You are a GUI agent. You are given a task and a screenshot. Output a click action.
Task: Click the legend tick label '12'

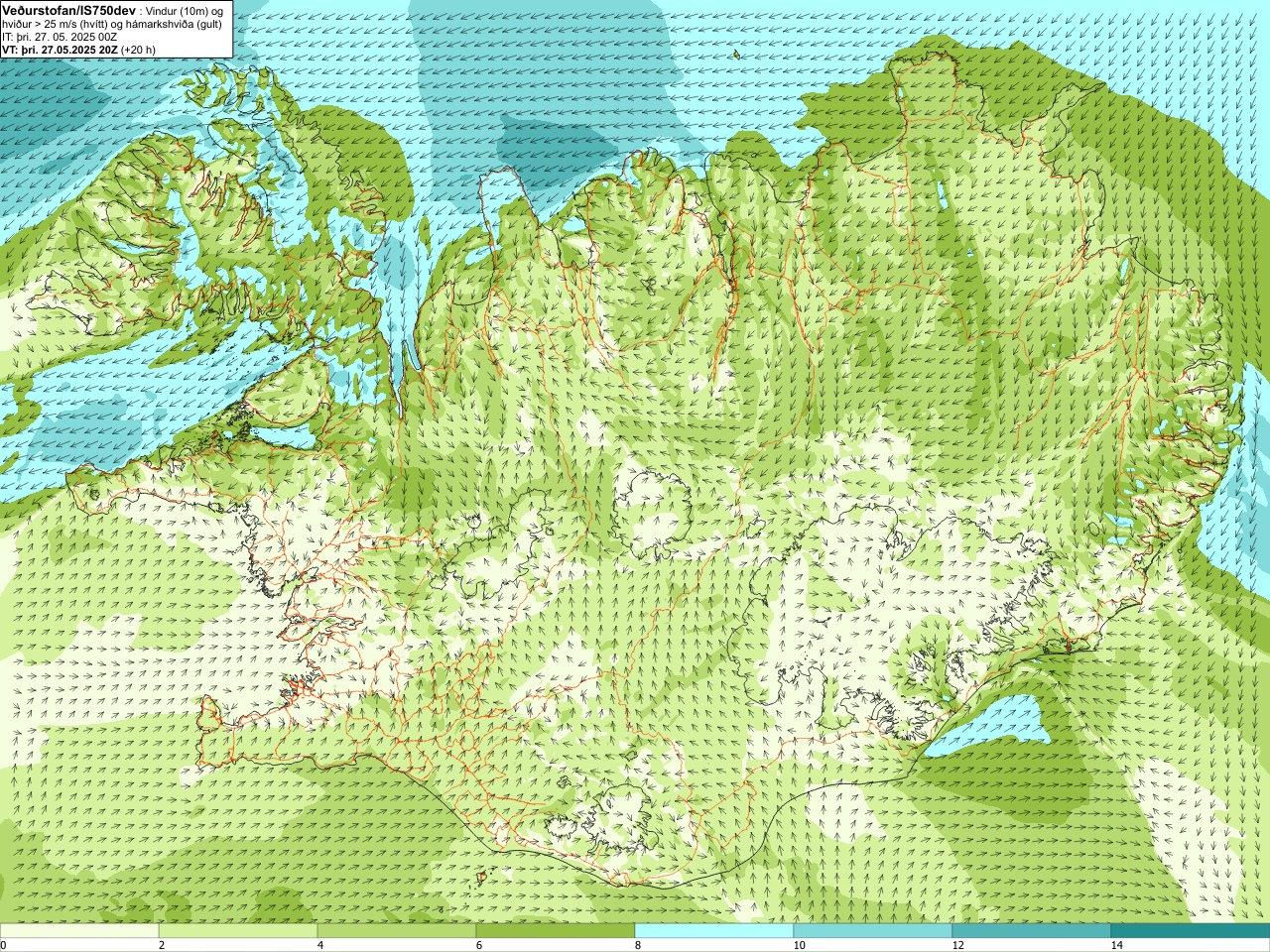point(957,945)
